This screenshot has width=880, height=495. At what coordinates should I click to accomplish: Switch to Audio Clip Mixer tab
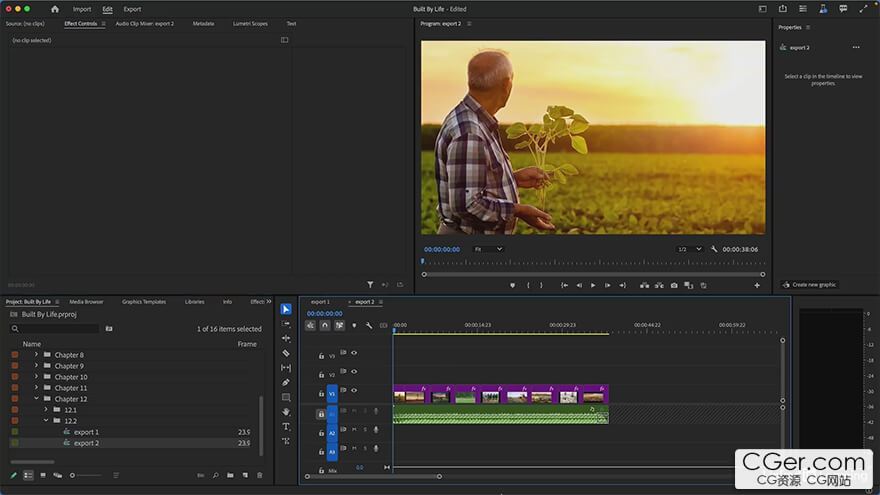tap(145, 24)
